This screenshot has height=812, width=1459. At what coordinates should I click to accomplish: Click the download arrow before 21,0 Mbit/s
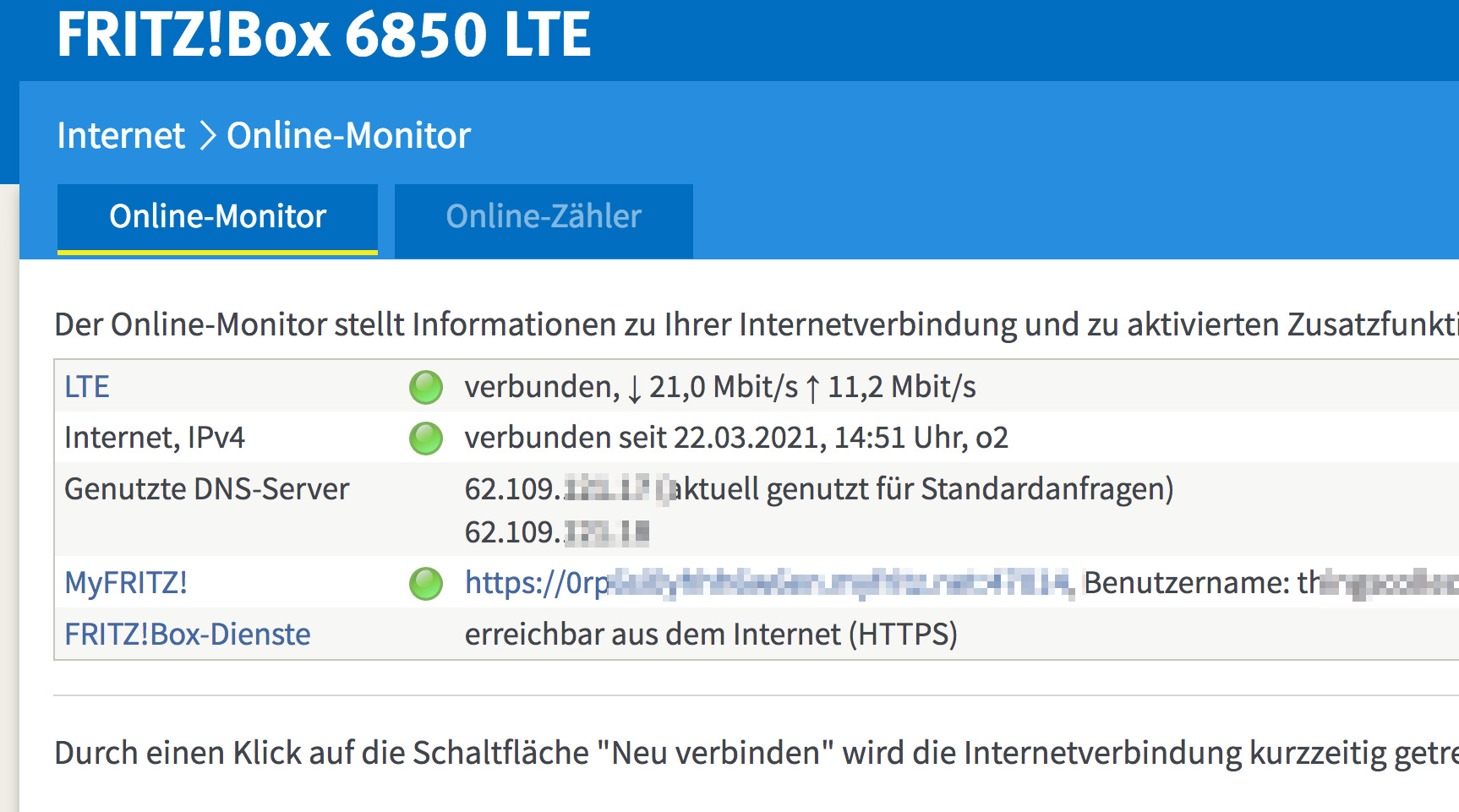tap(635, 389)
